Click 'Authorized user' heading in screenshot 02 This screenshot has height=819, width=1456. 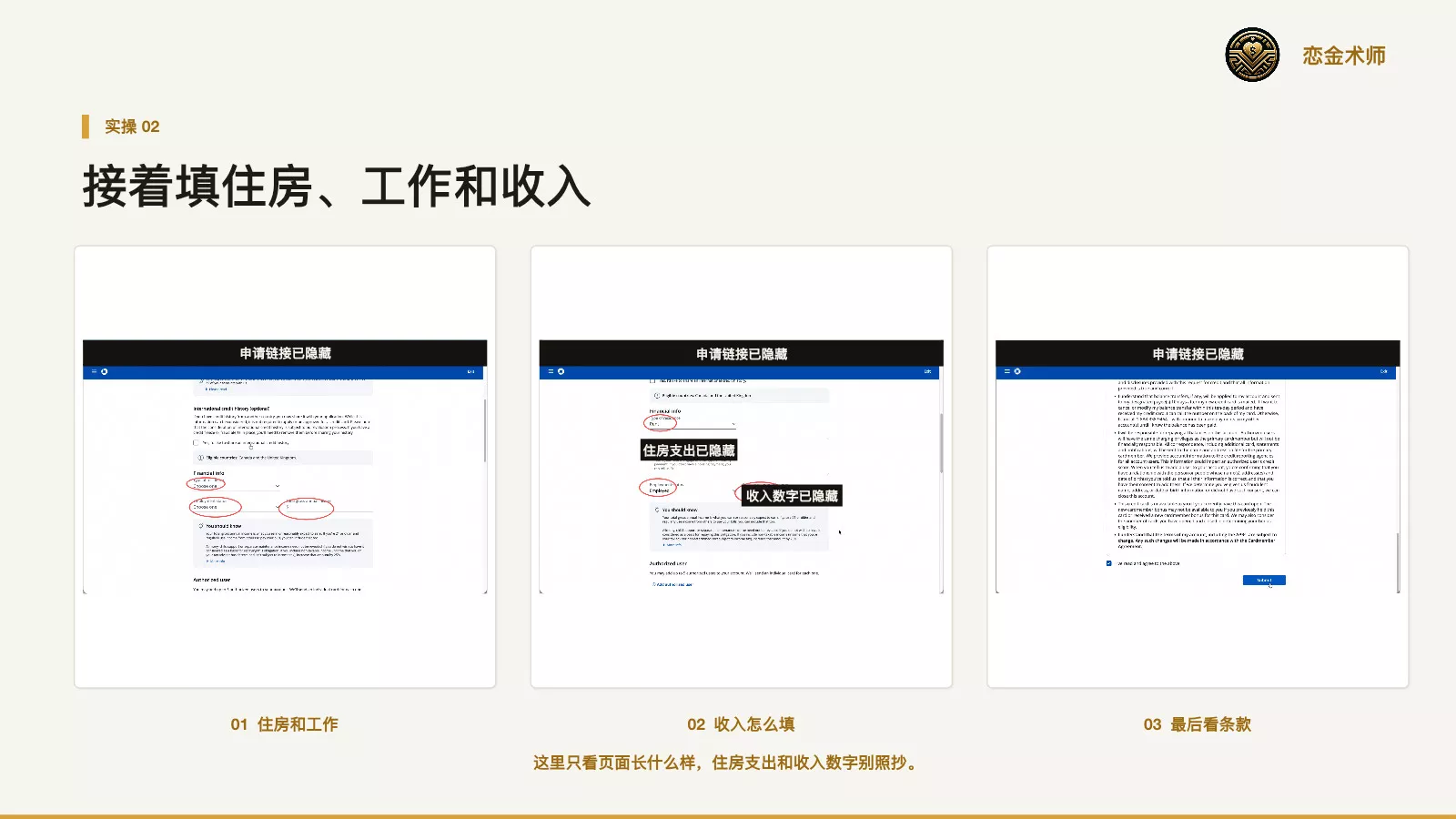coord(668,563)
